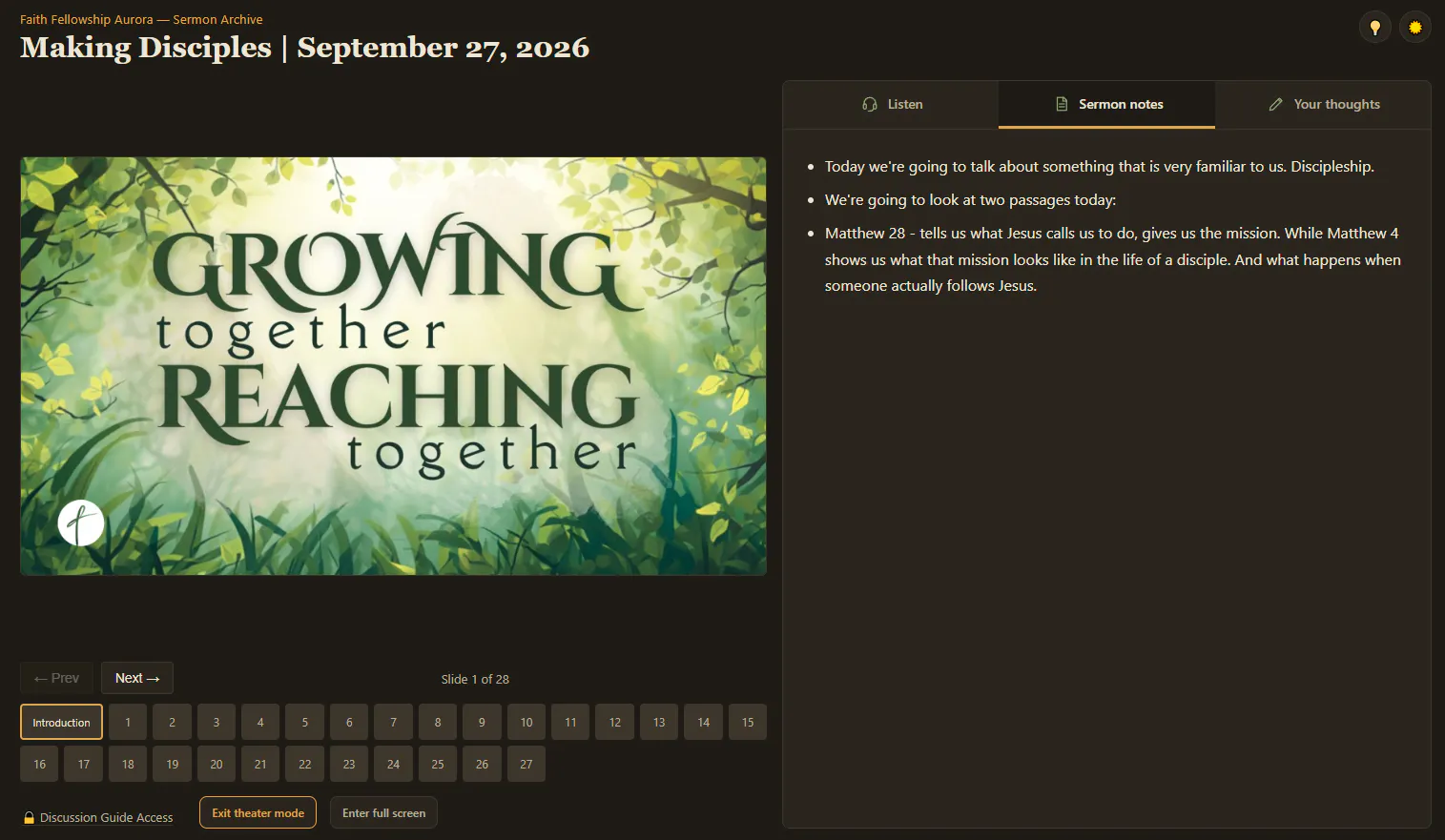Image resolution: width=1445 pixels, height=840 pixels.
Task: Open the Listen tab
Action: tap(891, 104)
